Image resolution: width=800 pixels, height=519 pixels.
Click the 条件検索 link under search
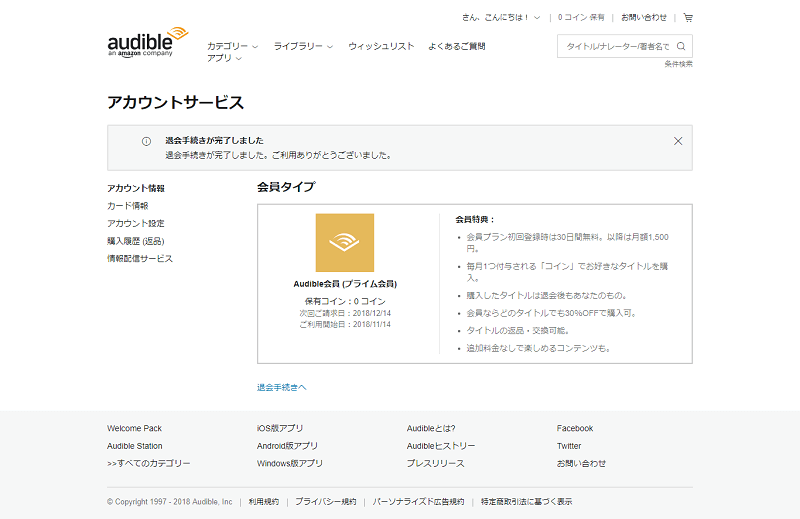click(679, 64)
